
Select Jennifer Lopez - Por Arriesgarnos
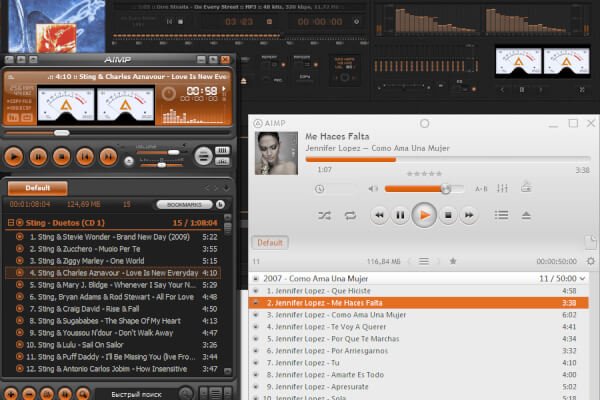pyautogui.click(x=419, y=350)
